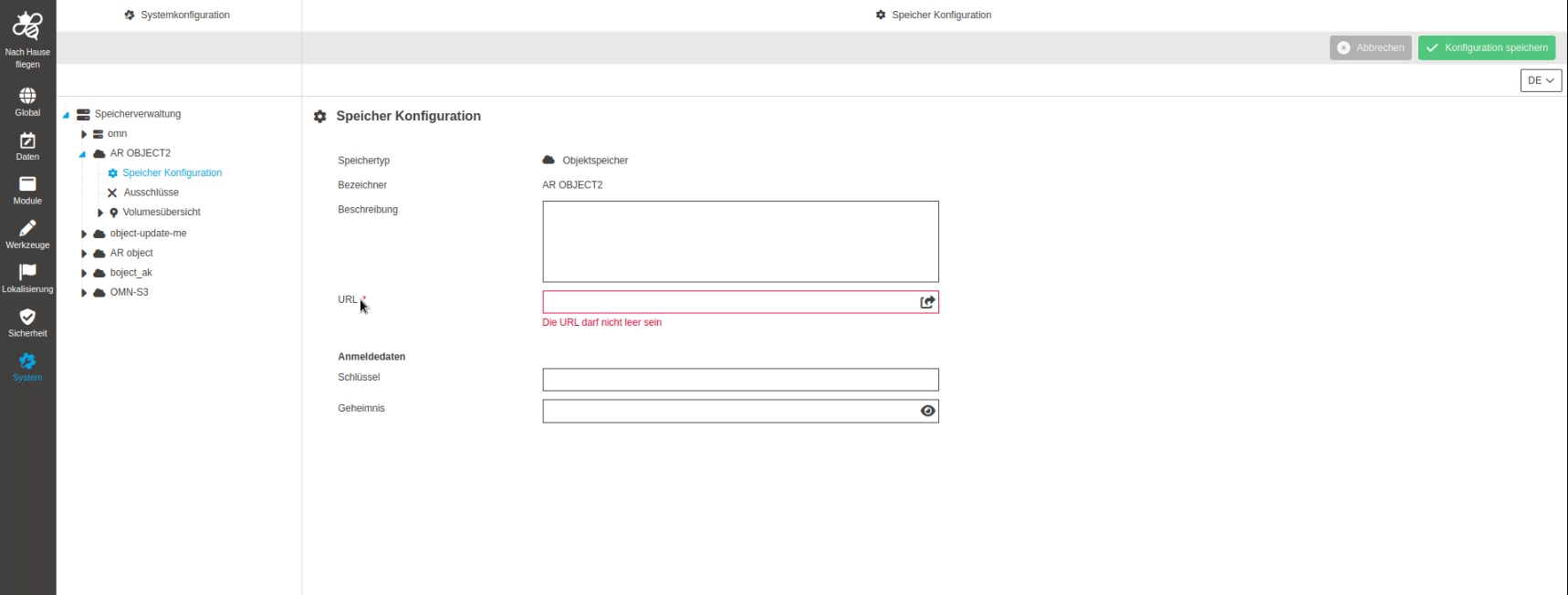Open the Global globe section

[x=27, y=102]
